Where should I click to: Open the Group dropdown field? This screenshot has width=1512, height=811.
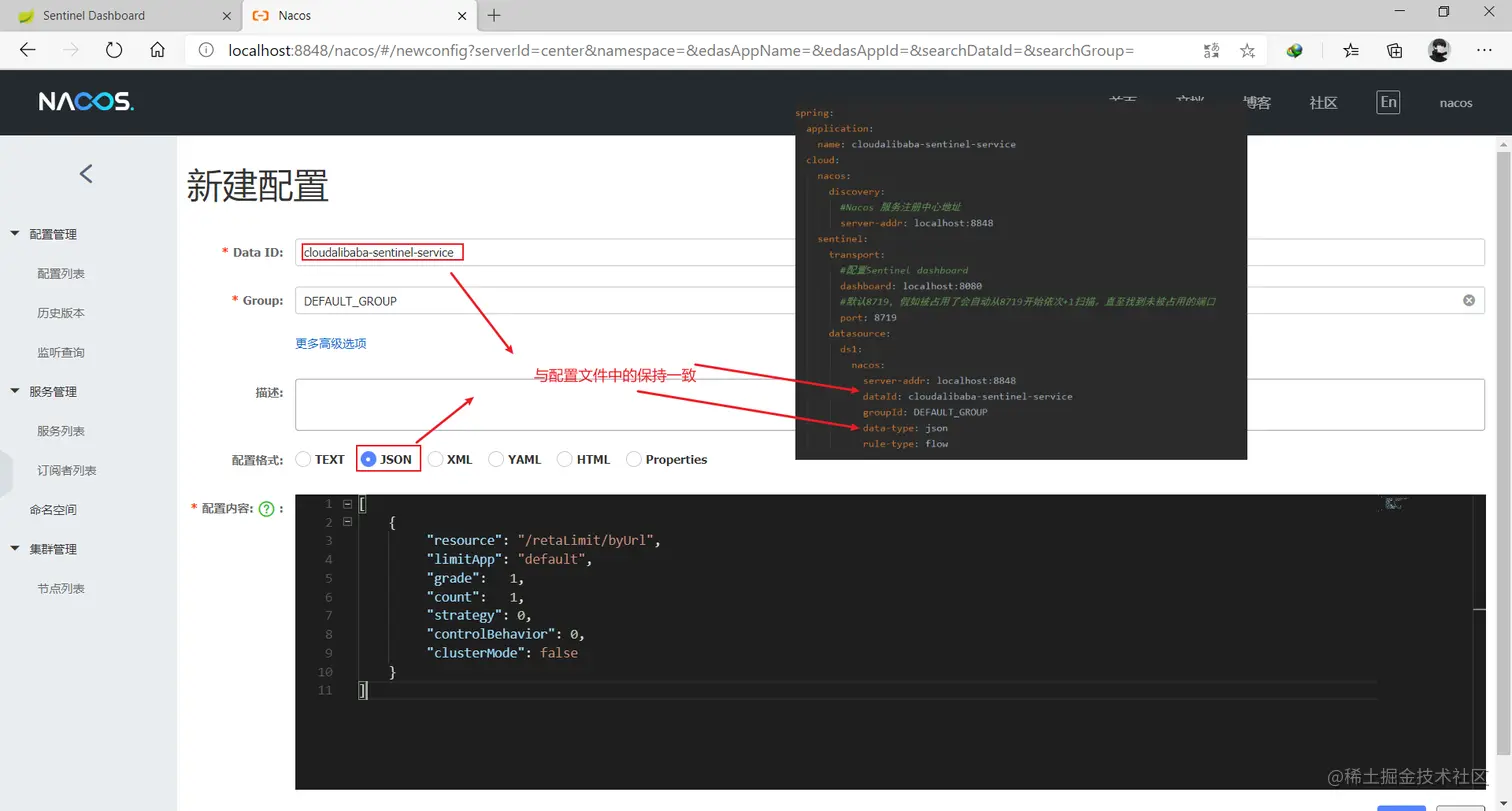[x=889, y=300]
